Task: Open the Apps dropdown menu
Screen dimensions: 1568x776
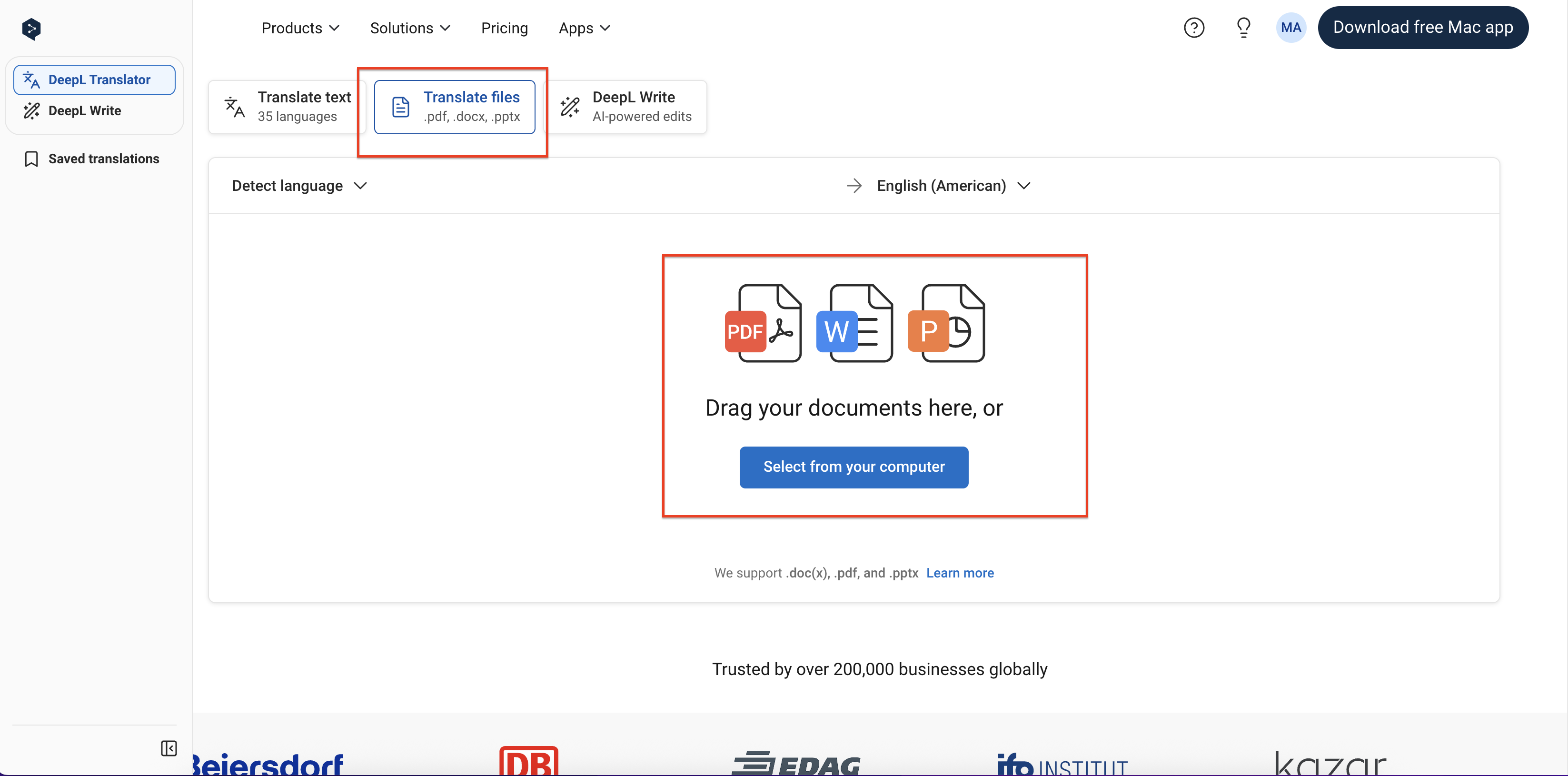Action: coord(583,28)
